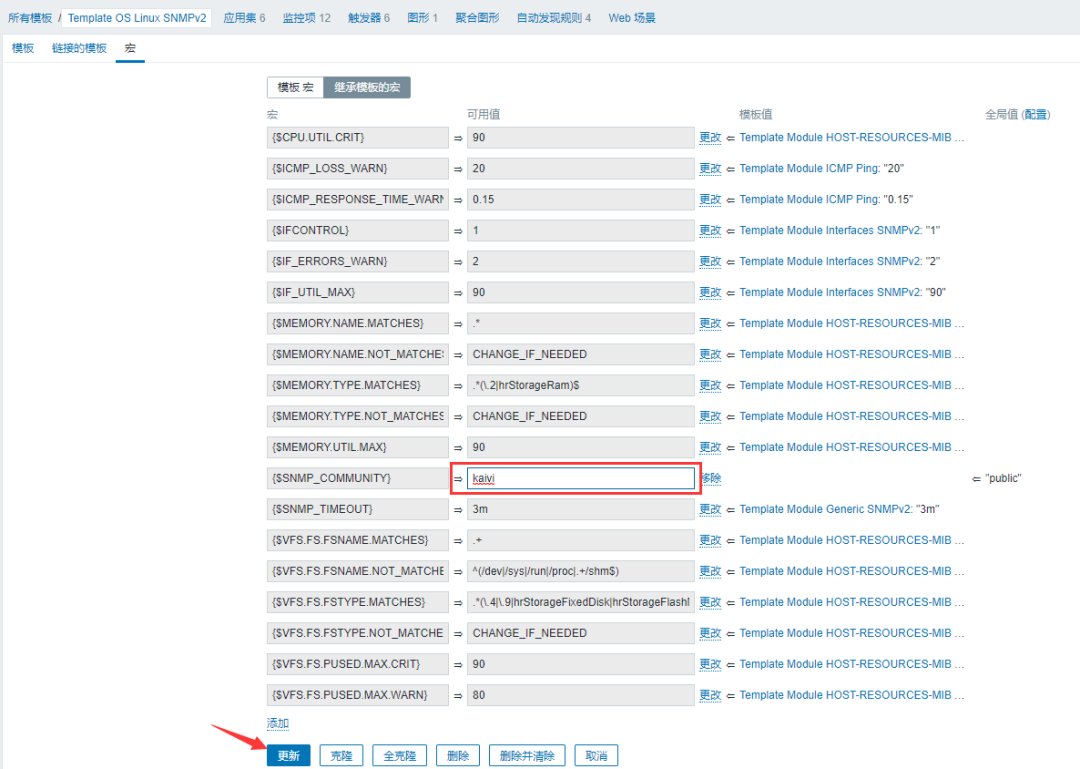Toggle to 模板宏 view

coord(295,88)
